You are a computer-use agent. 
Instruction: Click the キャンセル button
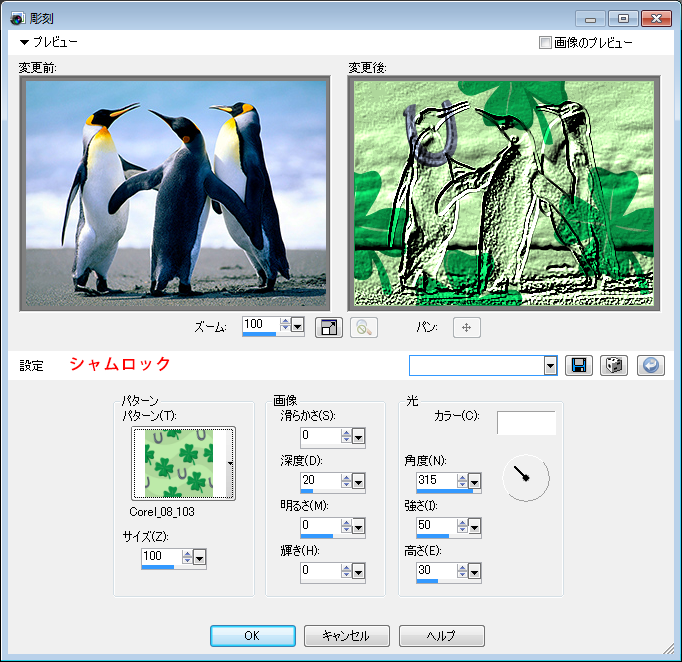346,636
